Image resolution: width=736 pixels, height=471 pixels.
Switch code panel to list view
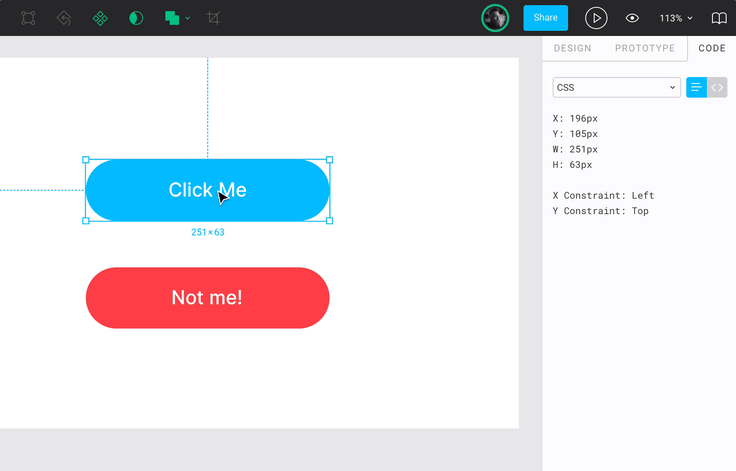(696, 88)
